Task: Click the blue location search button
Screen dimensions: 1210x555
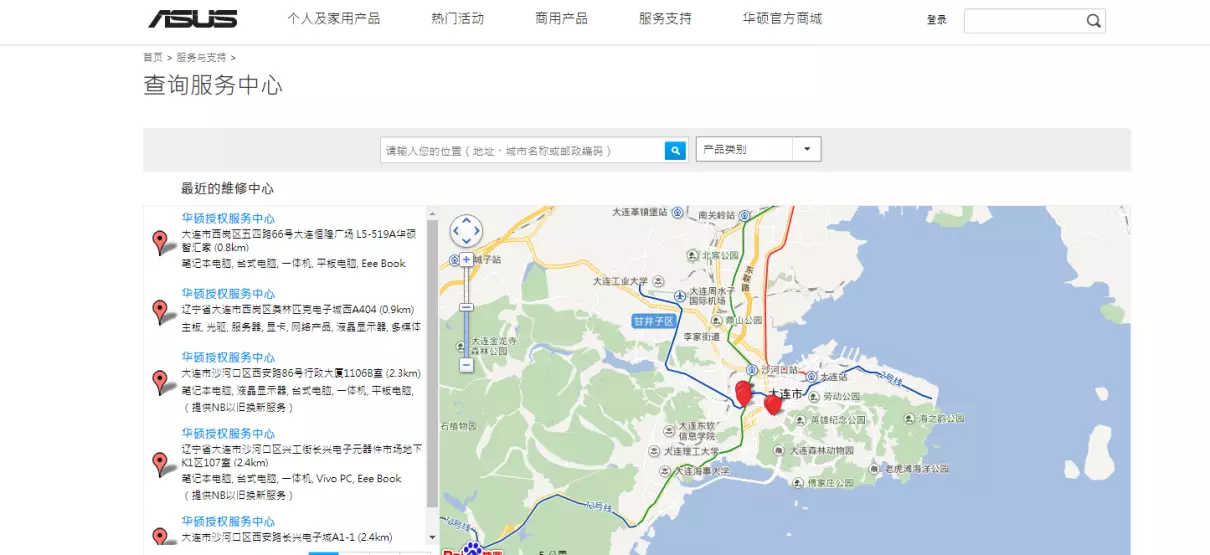Action: click(x=676, y=150)
